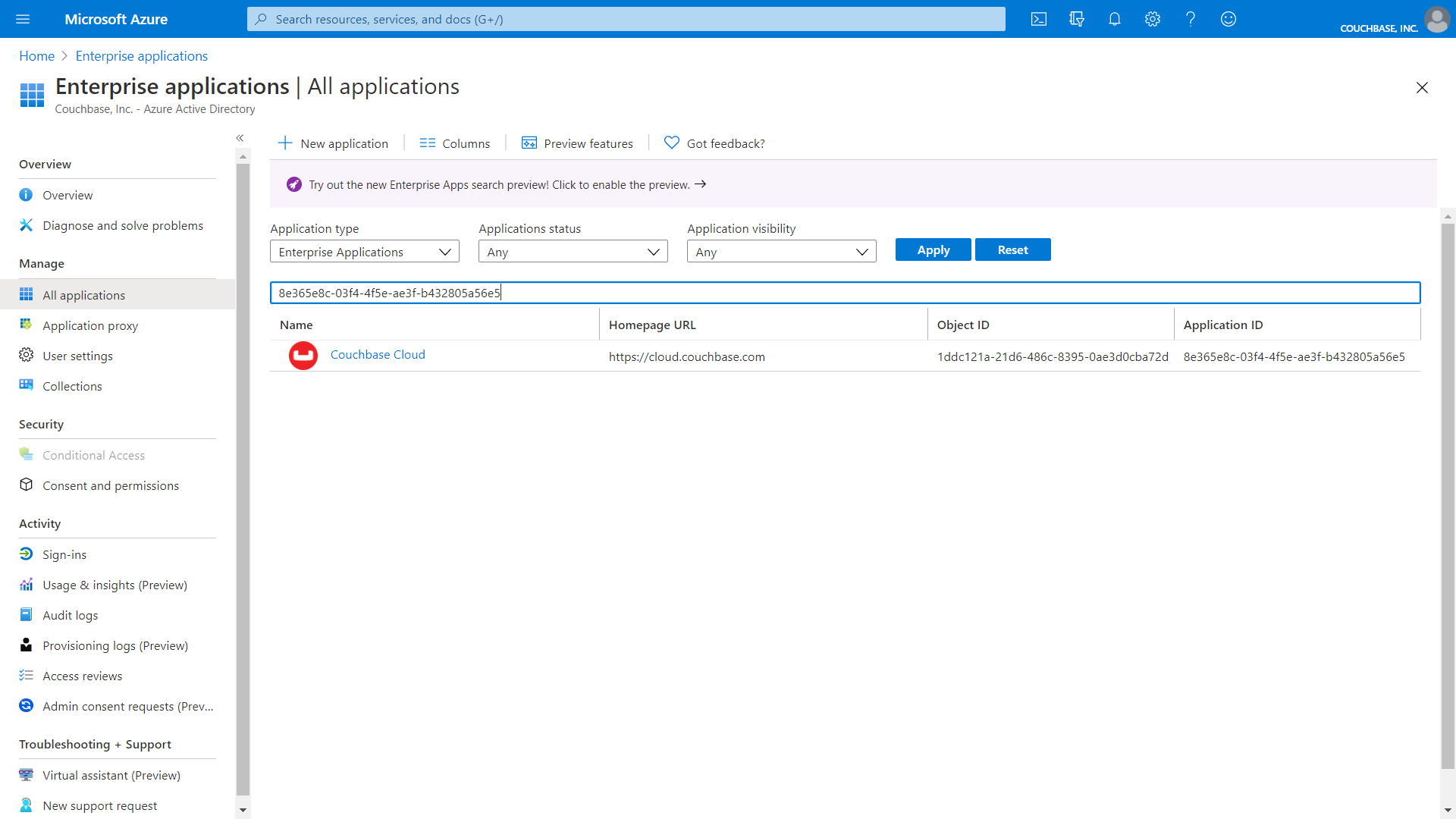The image size is (1456, 819).
Task: Open the Help question mark icon
Action: [1190, 19]
